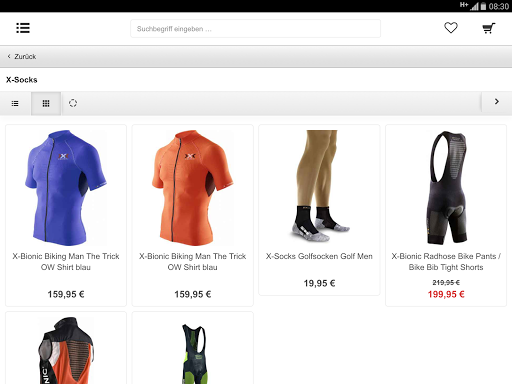Focus the Suchbegriff eingeben search field

click(x=255, y=29)
